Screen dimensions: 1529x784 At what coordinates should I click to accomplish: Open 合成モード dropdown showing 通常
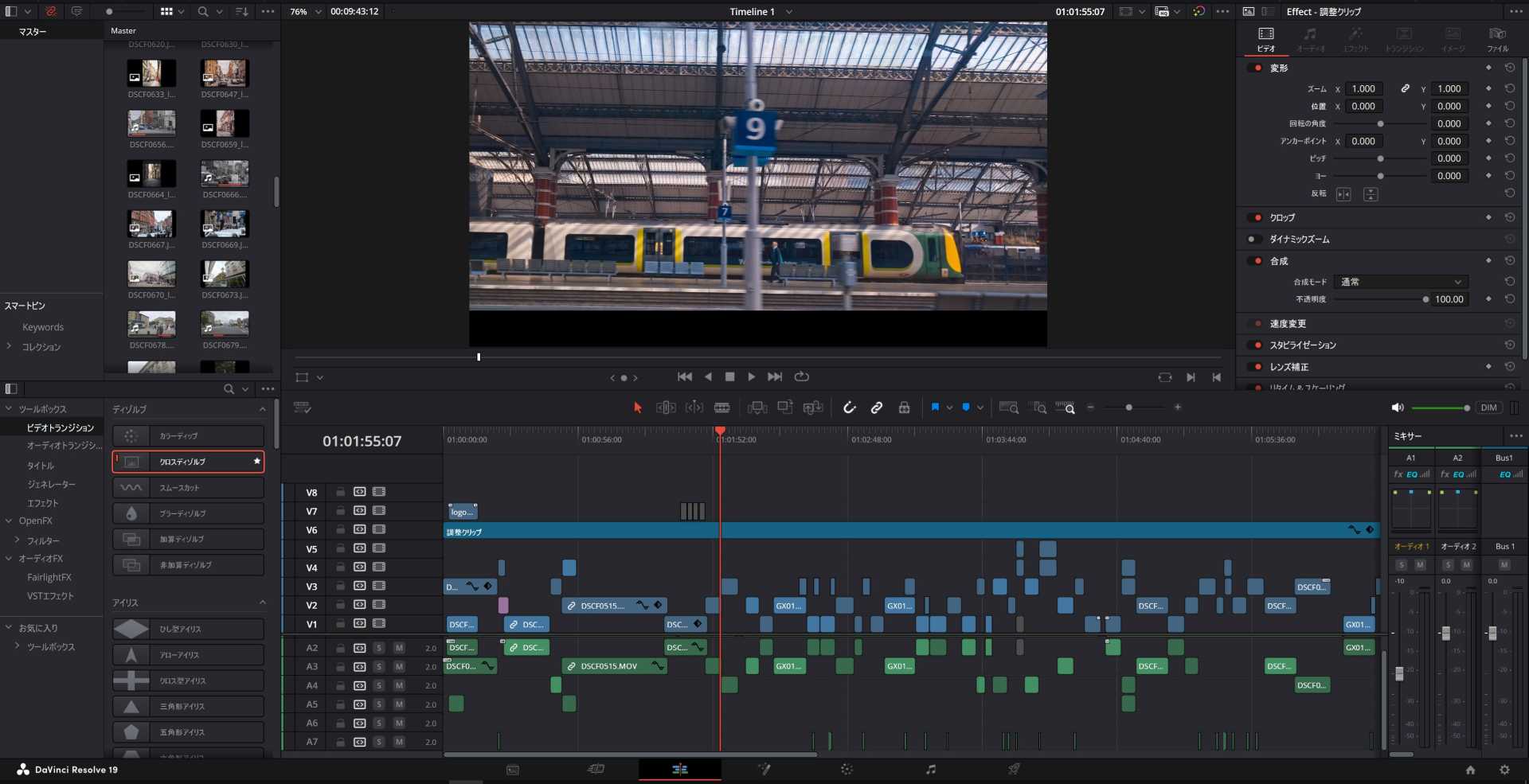click(x=1401, y=282)
